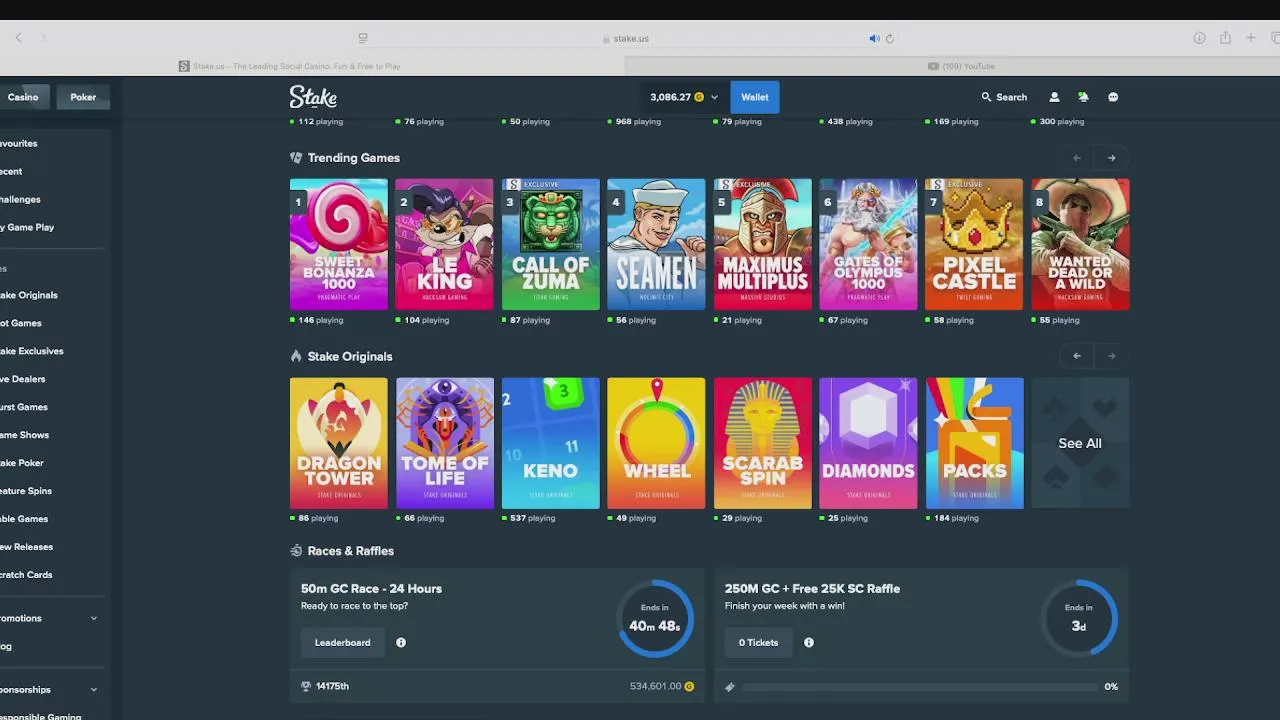This screenshot has height=720, width=1280.
Task: Open Stake Poker sidebar link
Action: point(22,463)
